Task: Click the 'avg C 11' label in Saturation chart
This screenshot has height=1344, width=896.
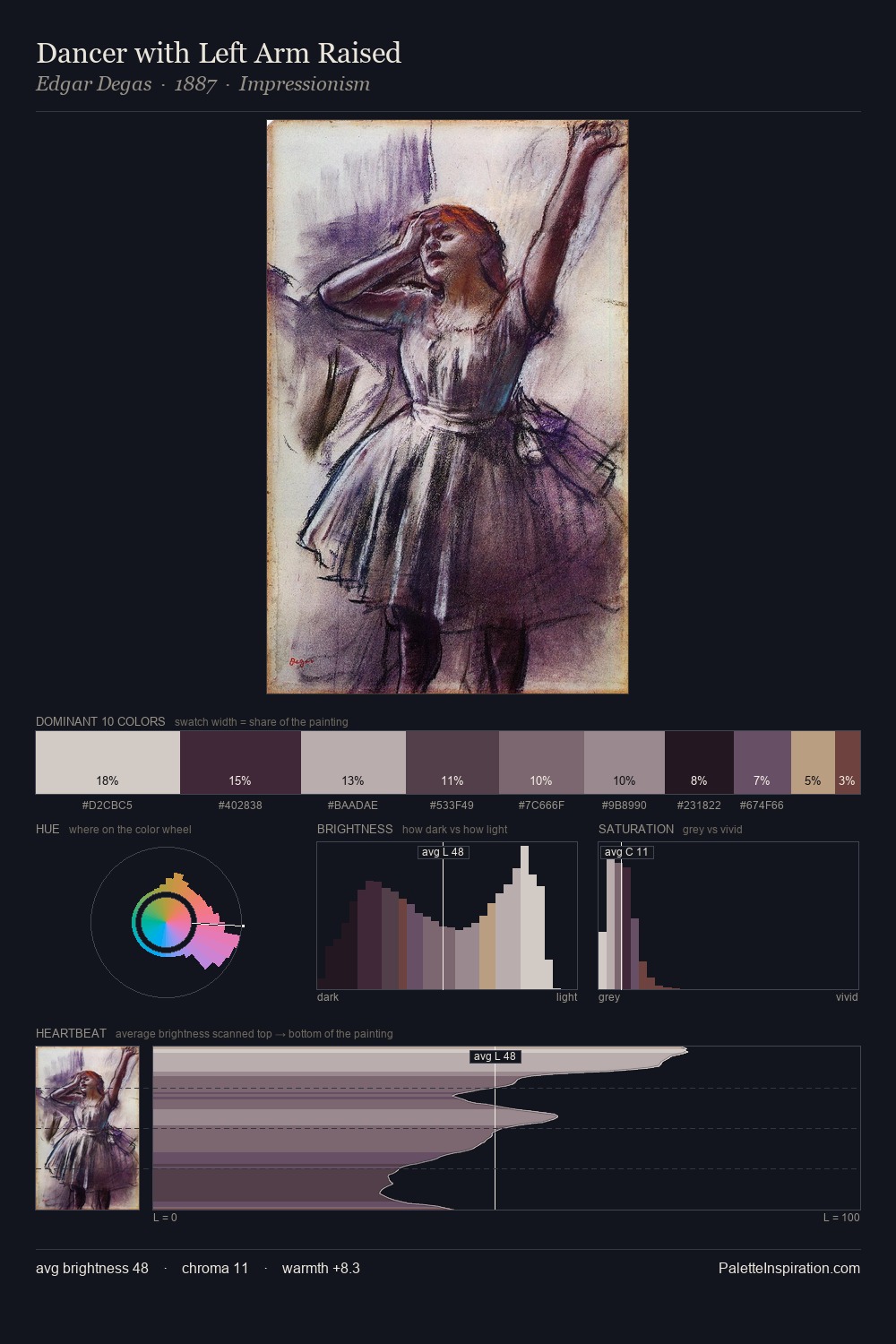Action: (x=626, y=852)
